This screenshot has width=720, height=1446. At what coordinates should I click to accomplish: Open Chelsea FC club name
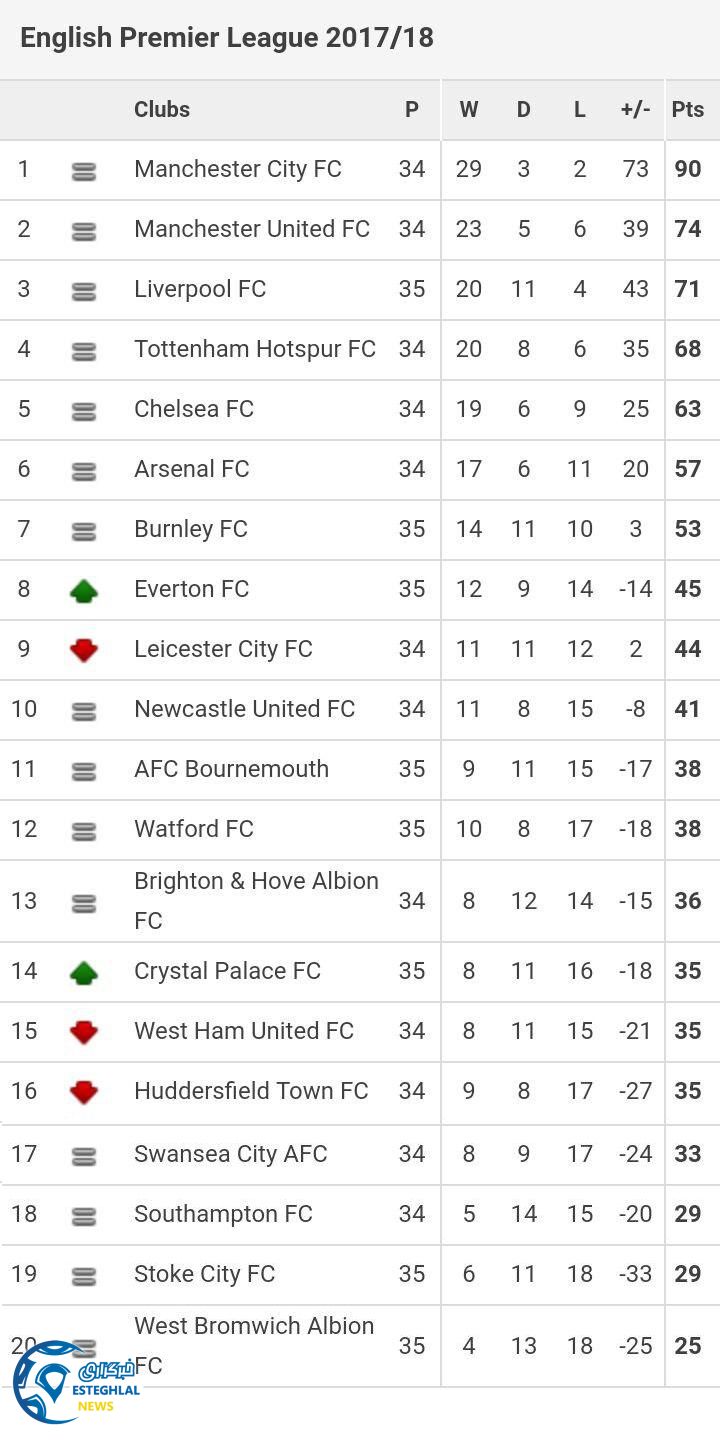pos(194,409)
